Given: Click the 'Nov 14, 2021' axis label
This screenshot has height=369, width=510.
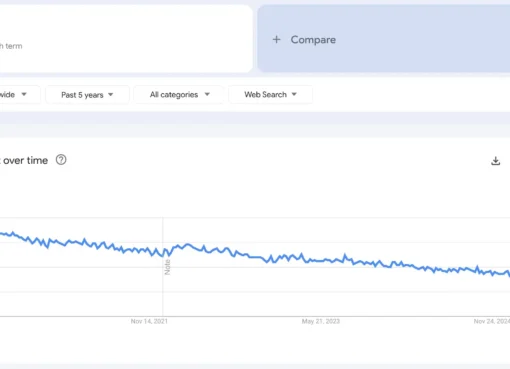Looking at the screenshot, I should 149,321.
